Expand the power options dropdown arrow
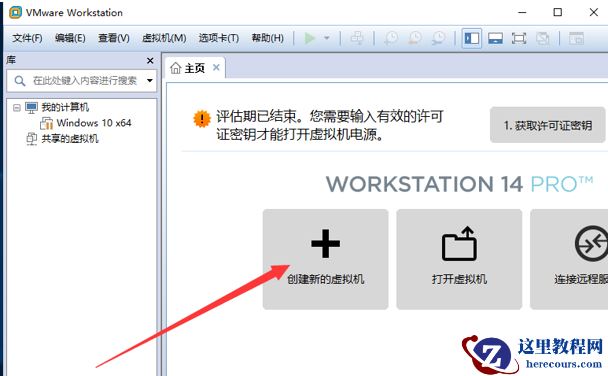Screen dimensions: 608x376 coord(327,38)
